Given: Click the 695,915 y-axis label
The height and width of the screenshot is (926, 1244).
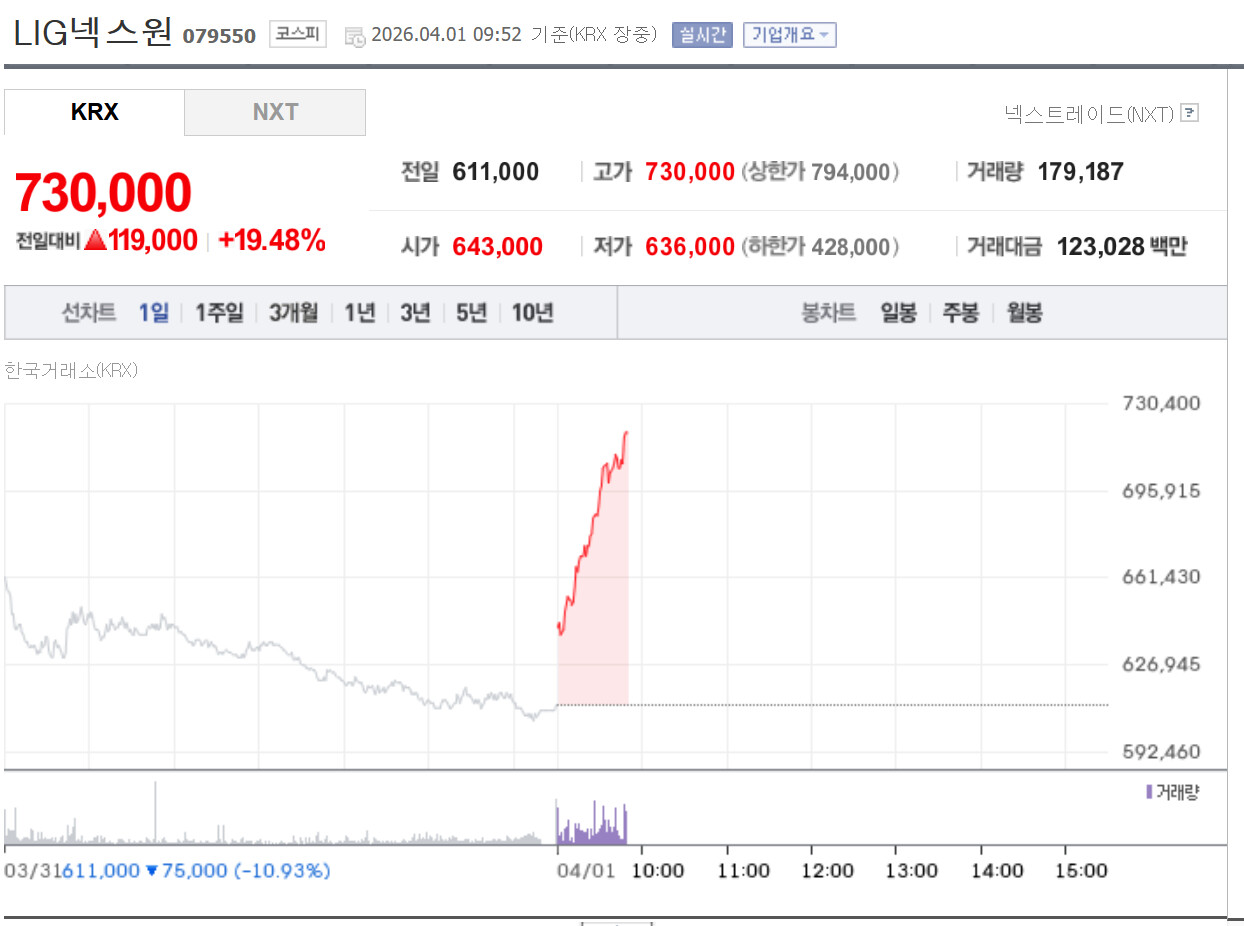Looking at the screenshot, I should [1159, 491].
